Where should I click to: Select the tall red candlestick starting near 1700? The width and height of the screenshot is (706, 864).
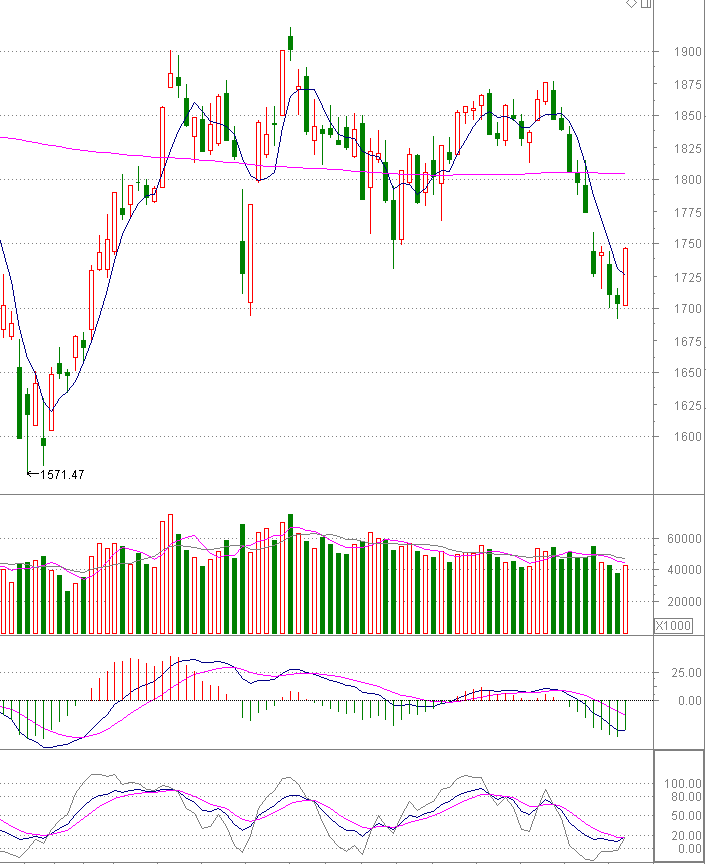point(251,254)
